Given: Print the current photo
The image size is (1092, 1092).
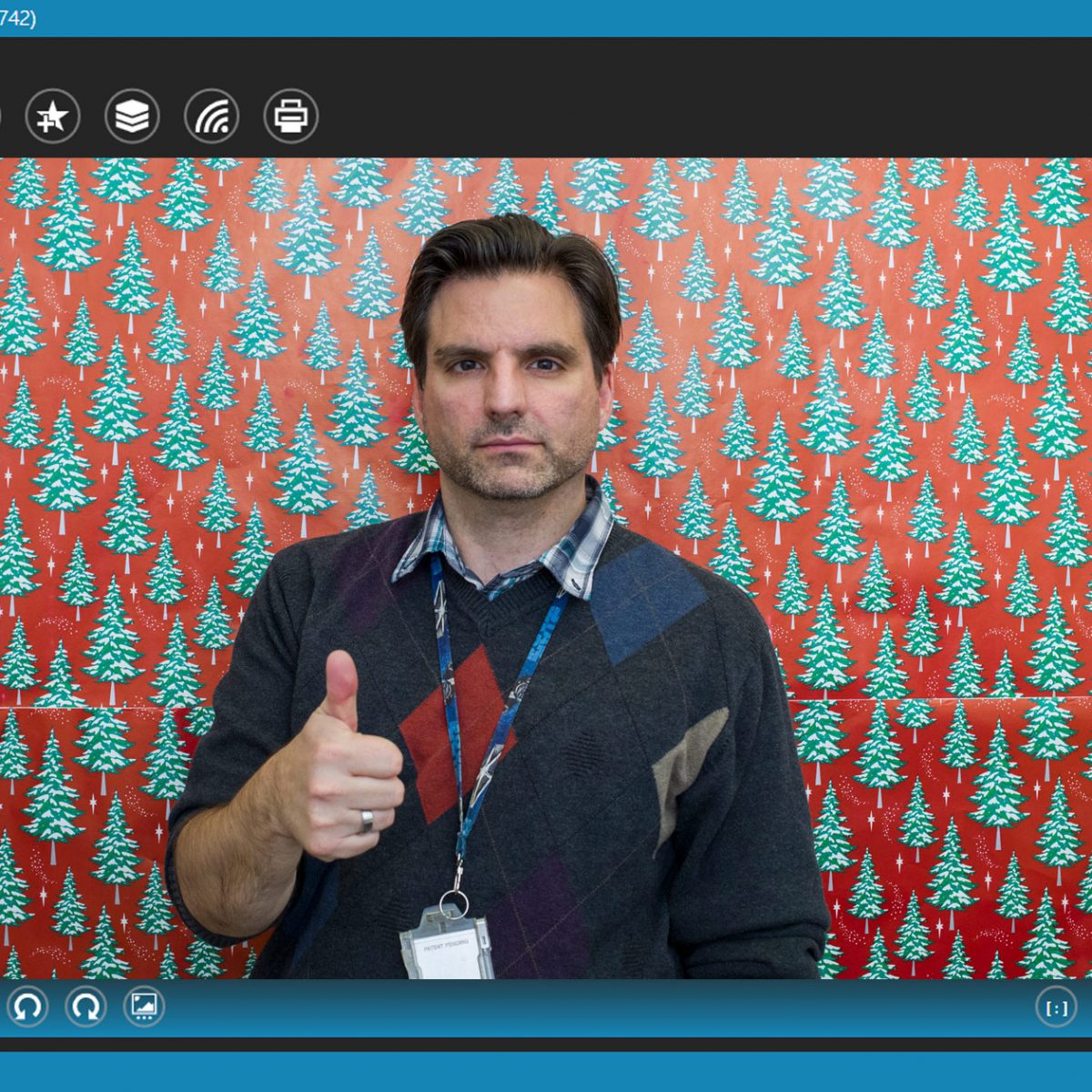Looking at the screenshot, I should [x=291, y=116].
